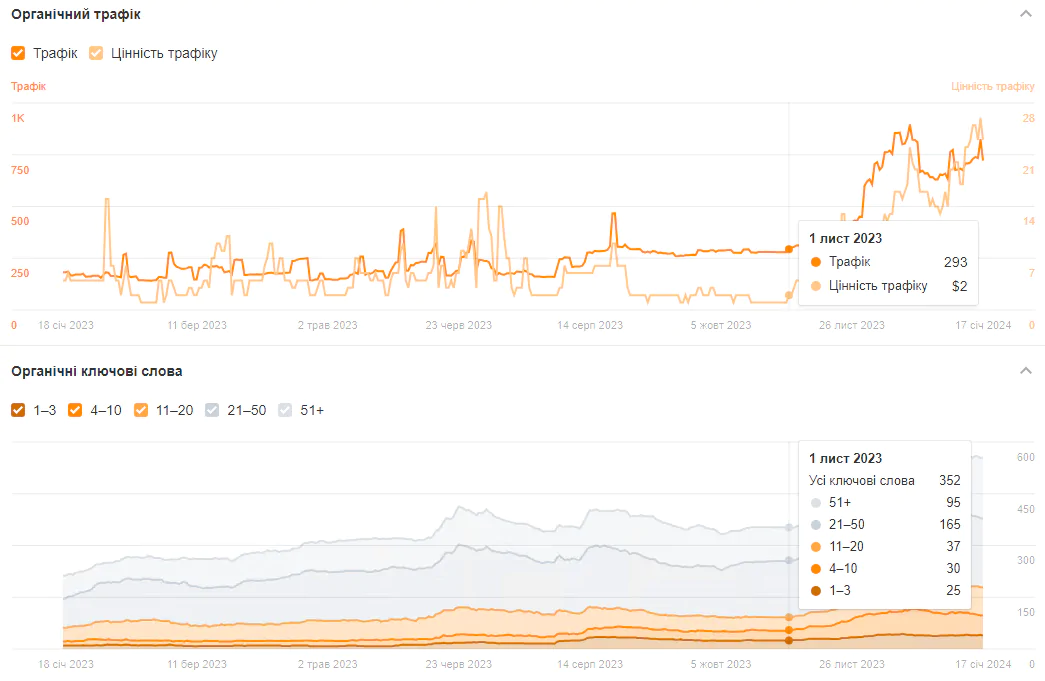Uncheck the 11–20 positions checkbox
The height and width of the screenshot is (681, 1045).
(x=141, y=410)
